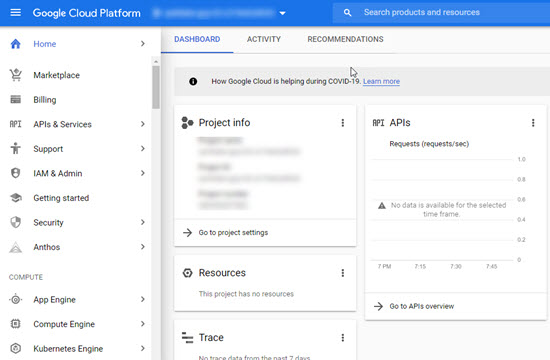Image resolution: width=550 pixels, height=360 pixels.
Task: Open Trace card three-dot menu
Action: coord(343,338)
